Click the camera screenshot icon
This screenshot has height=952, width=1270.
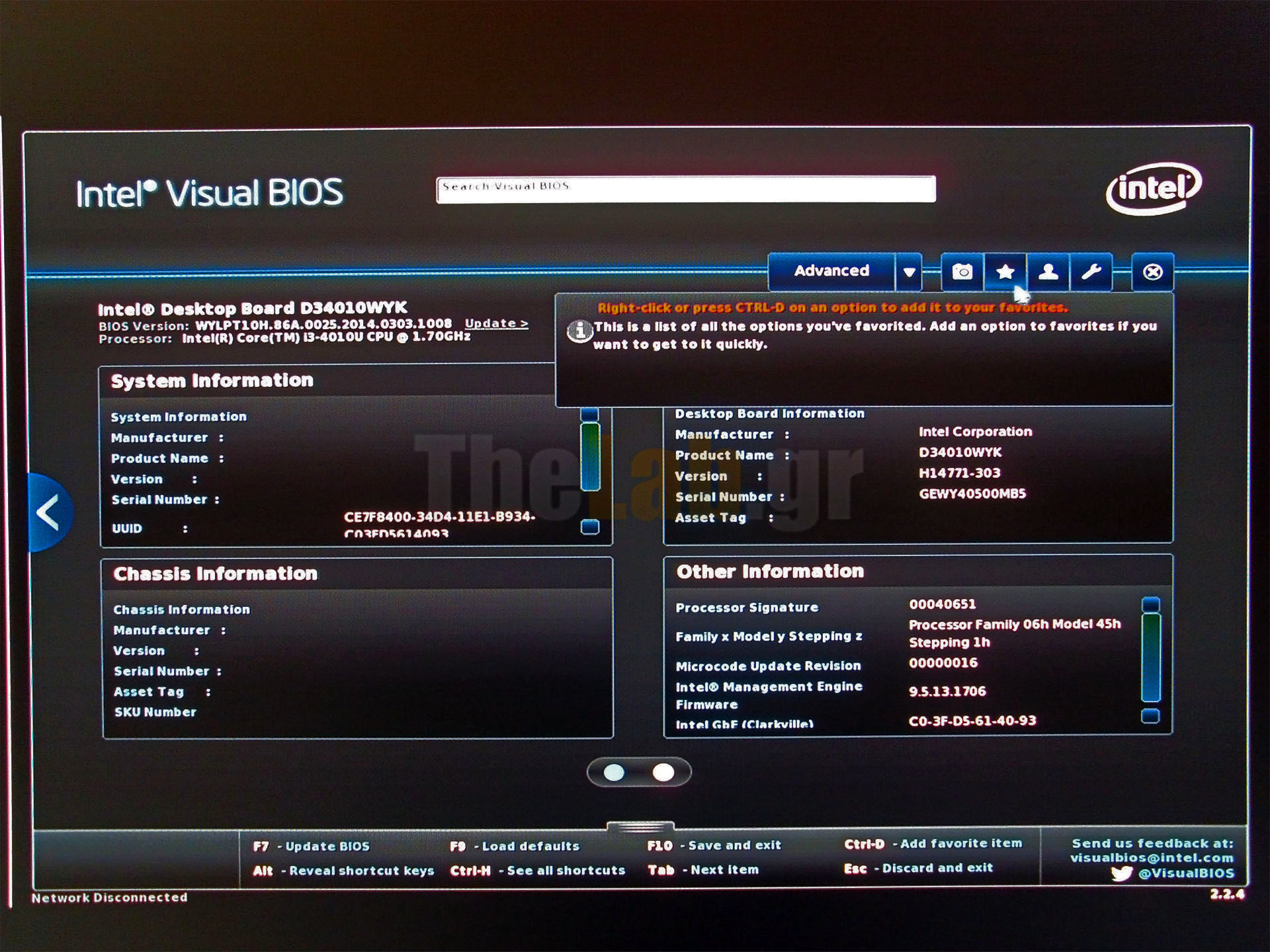pos(962,272)
